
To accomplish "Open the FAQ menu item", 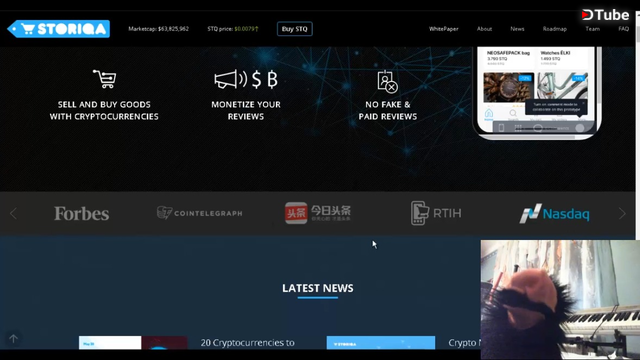I will [x=623, y=29].
